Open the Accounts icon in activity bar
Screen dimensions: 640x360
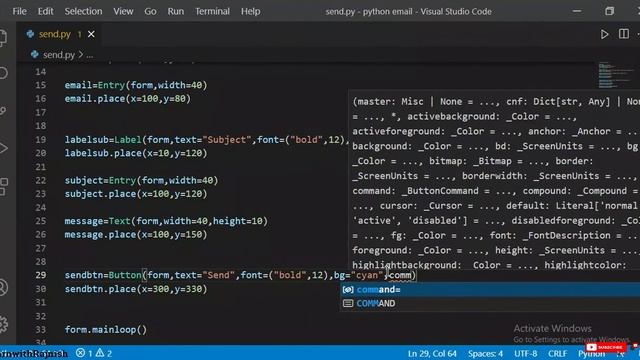tap(3, 287)
